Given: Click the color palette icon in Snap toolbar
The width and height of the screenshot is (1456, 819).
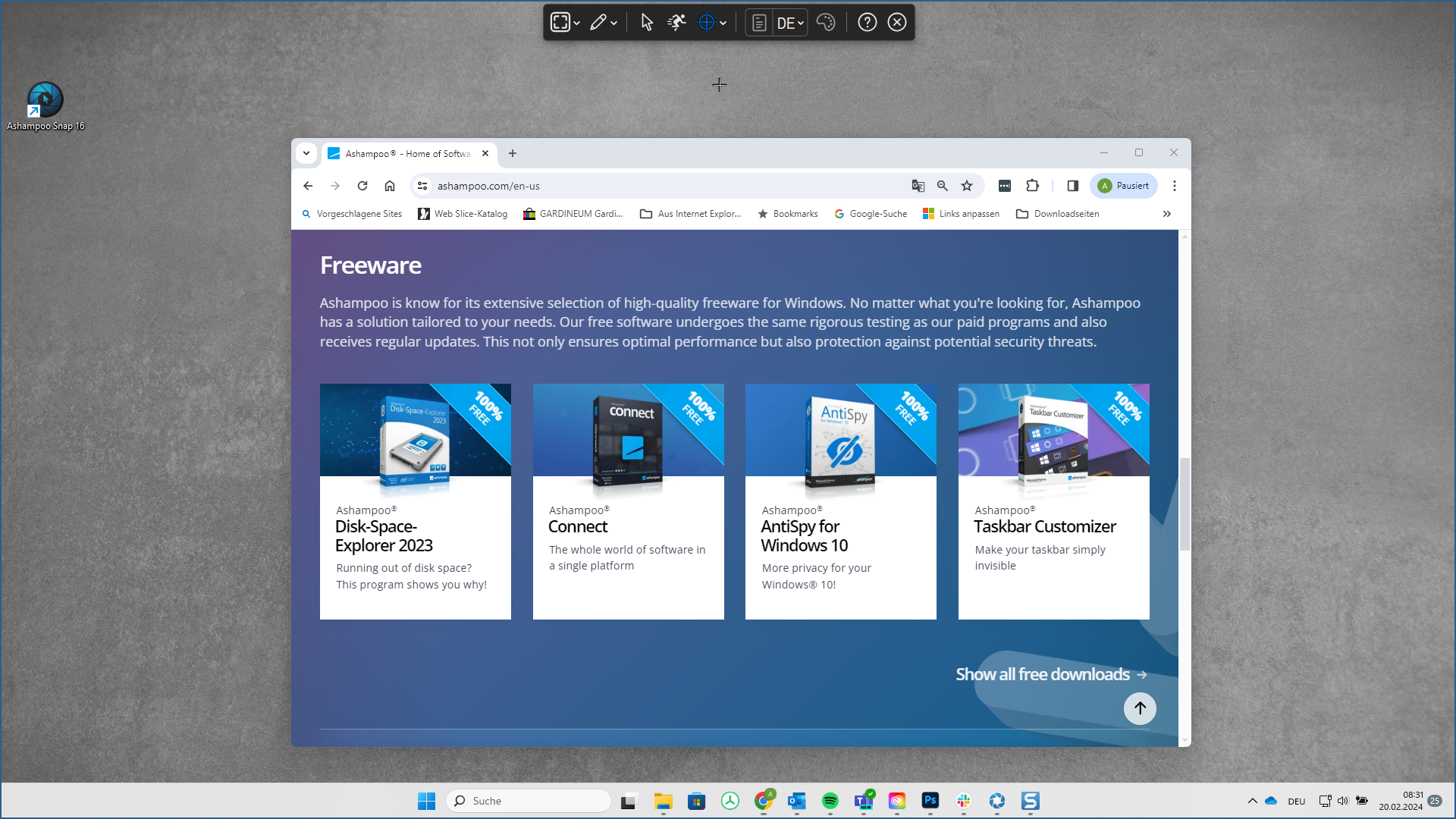Looking at the screenshot, I should tap(826, 22).
